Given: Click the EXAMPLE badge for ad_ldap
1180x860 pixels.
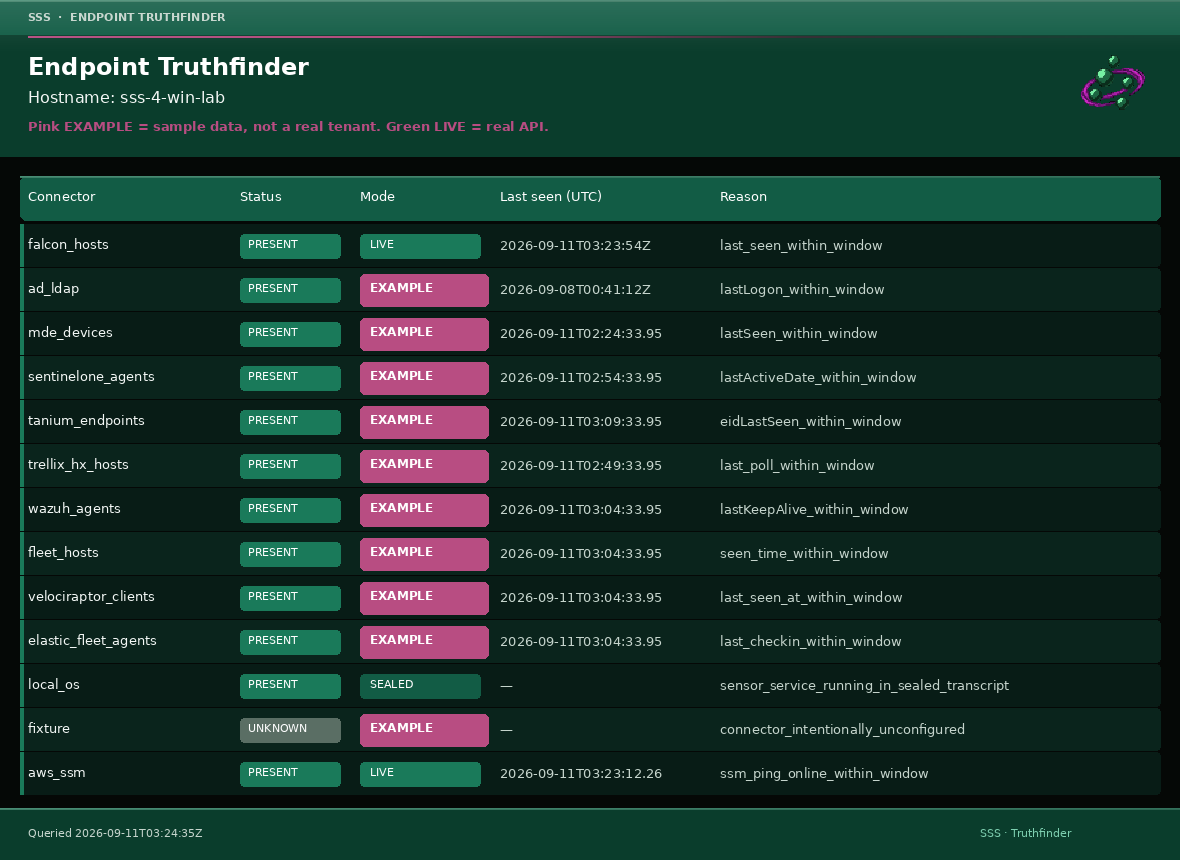Looking at the screenshot, I should coord(424,290).
